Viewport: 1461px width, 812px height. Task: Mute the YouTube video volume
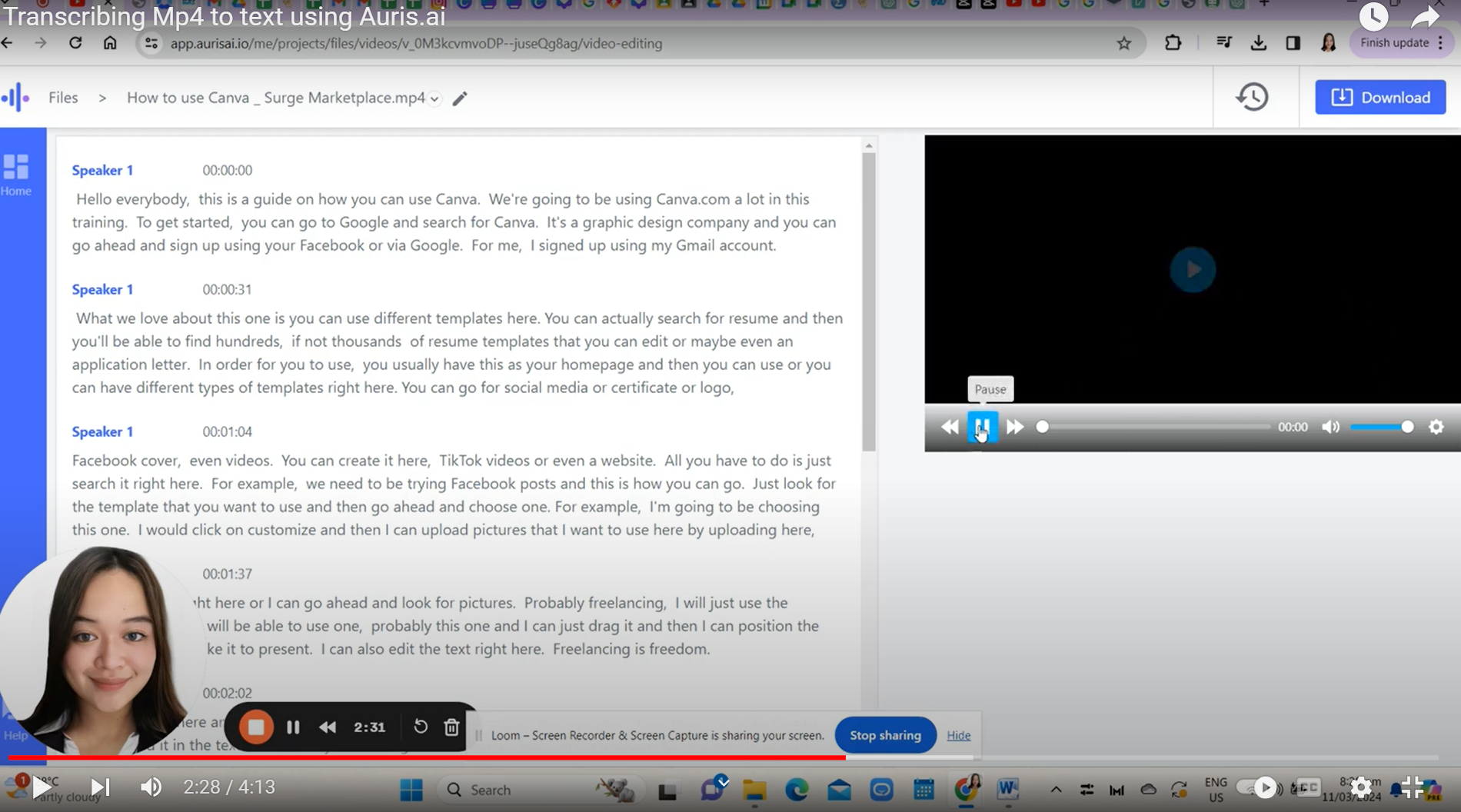pos(151,787)
